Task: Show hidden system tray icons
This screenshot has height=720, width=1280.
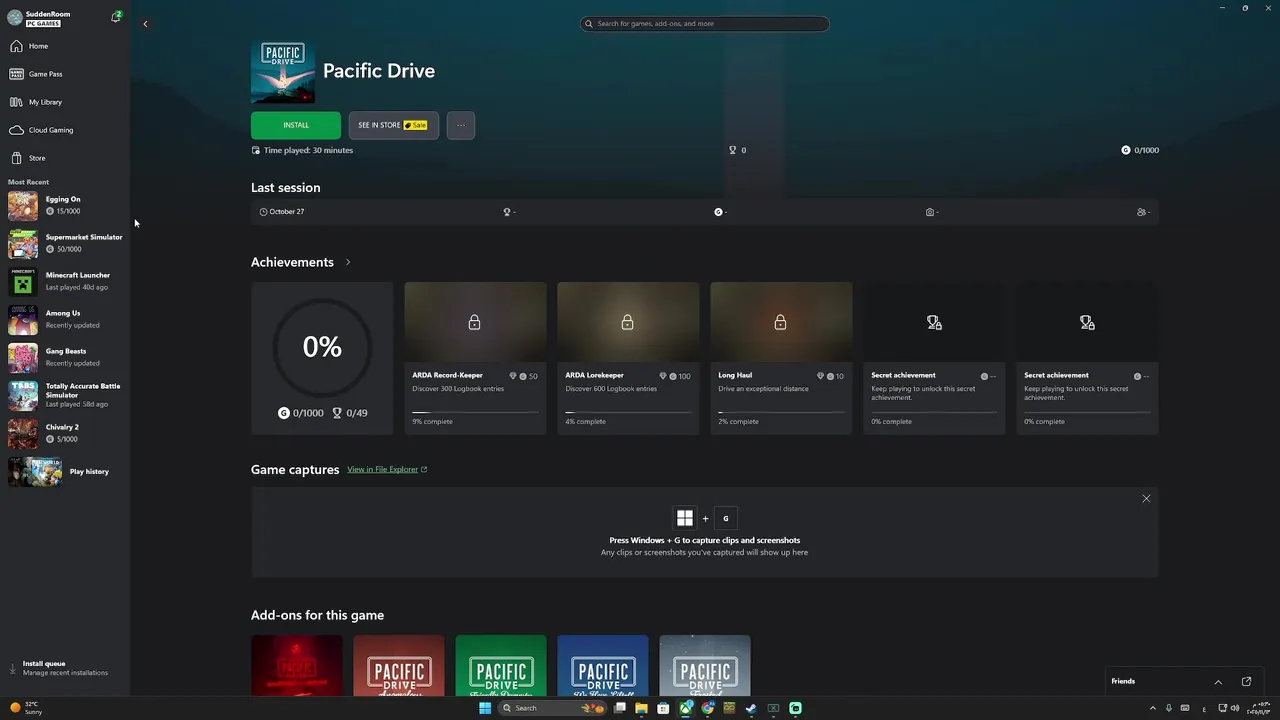Action: (1153, 708)
